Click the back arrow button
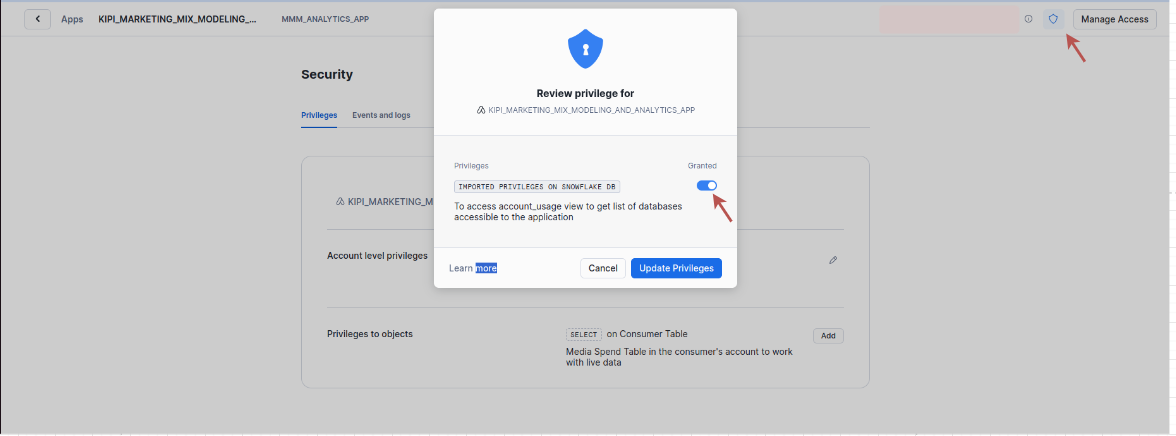 tap(38, 19)
